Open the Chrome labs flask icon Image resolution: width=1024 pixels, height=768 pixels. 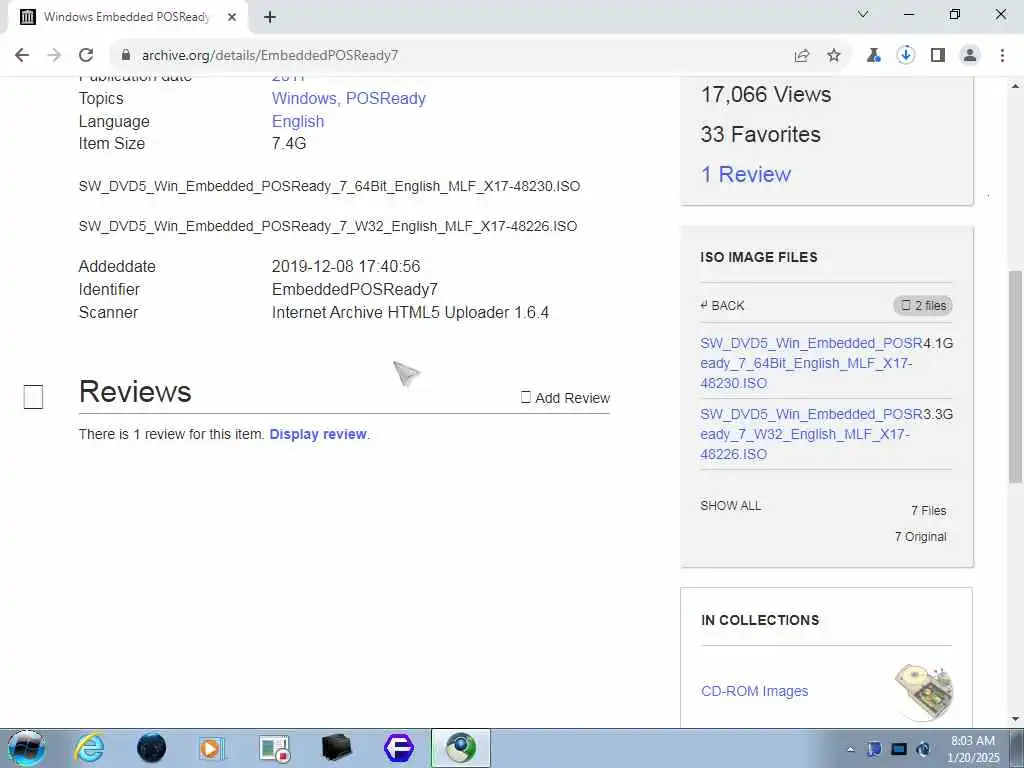(x=873, y=55)
